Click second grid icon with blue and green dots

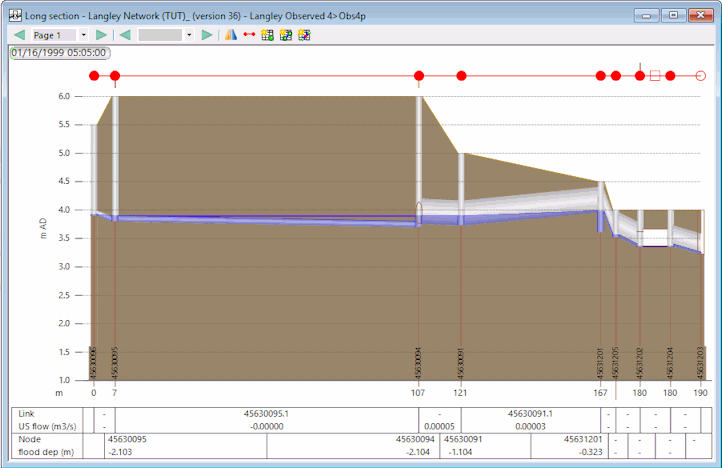click(286, 35)
